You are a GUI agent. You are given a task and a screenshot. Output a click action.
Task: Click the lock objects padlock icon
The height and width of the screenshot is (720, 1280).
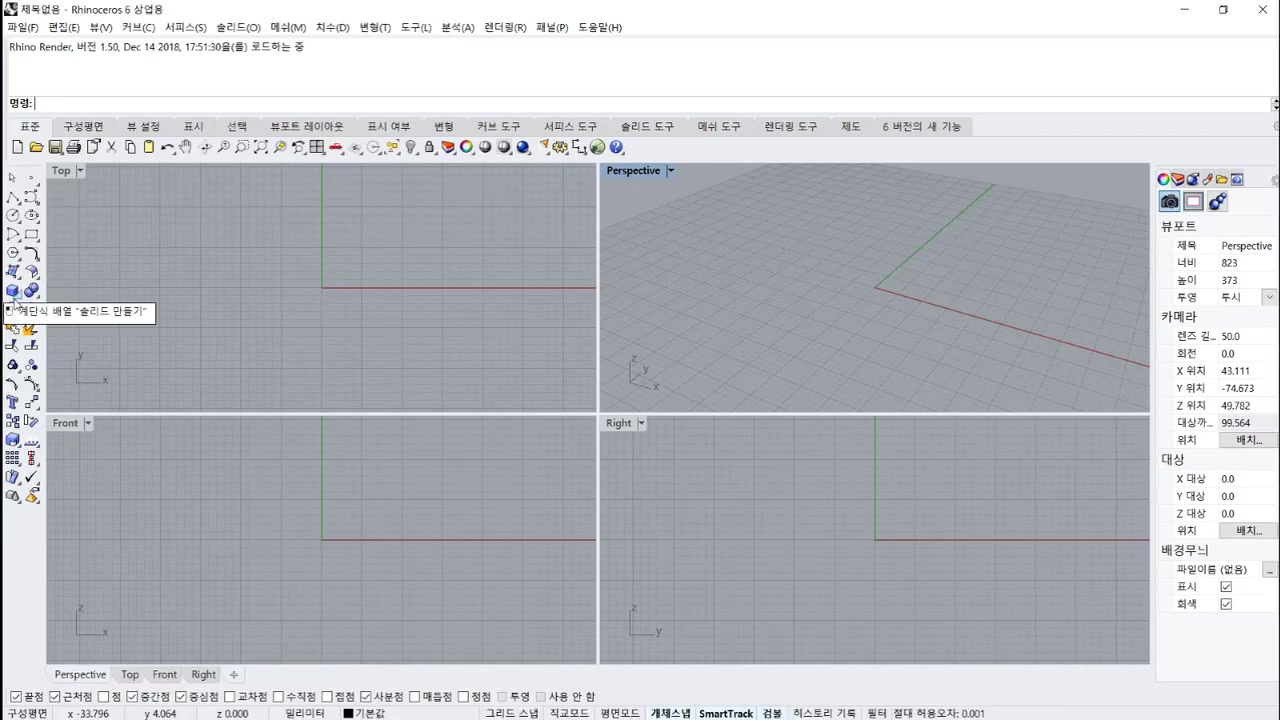click(x=429, y=147)
